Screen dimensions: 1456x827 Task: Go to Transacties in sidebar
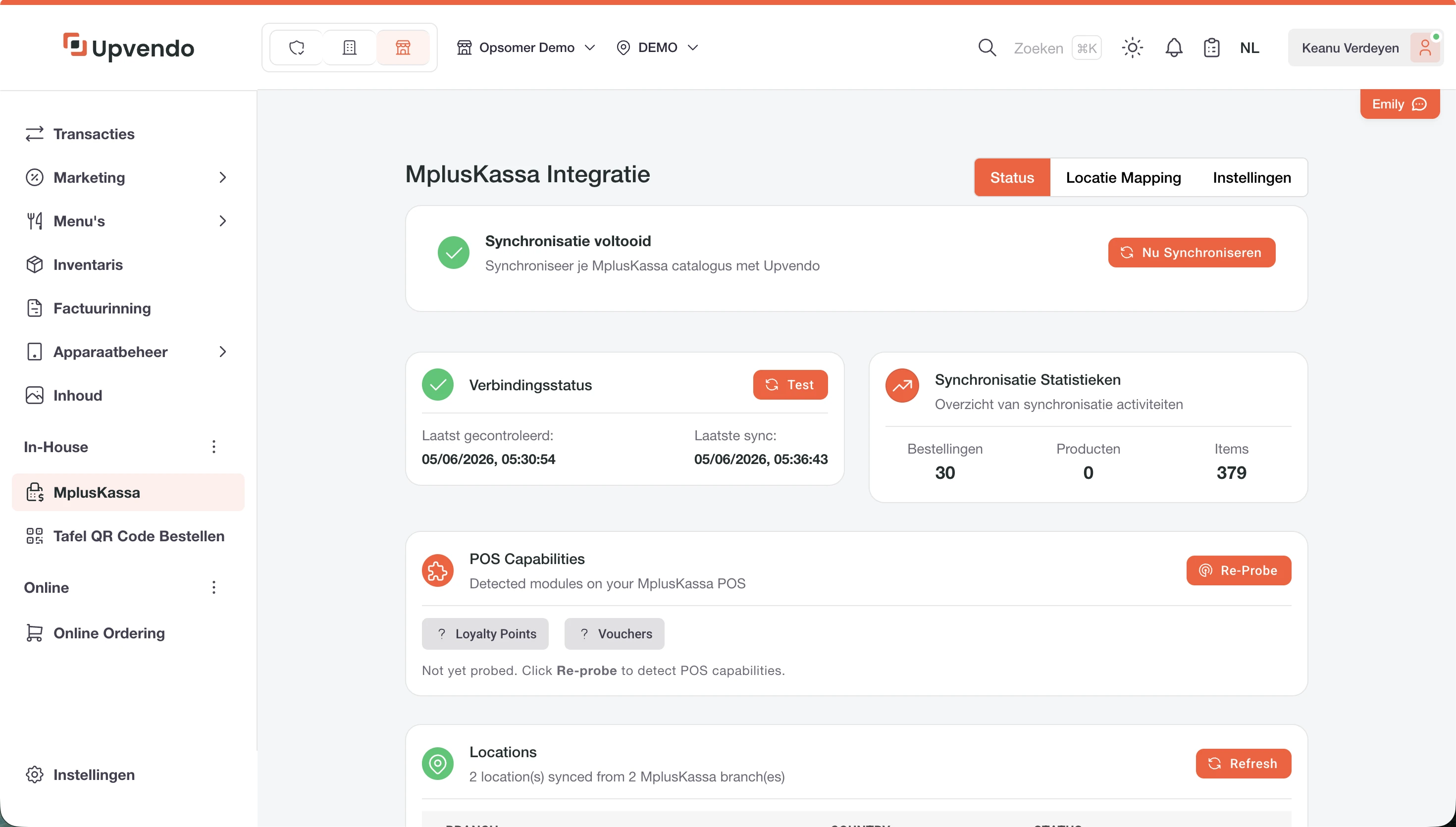click(128, 134)
